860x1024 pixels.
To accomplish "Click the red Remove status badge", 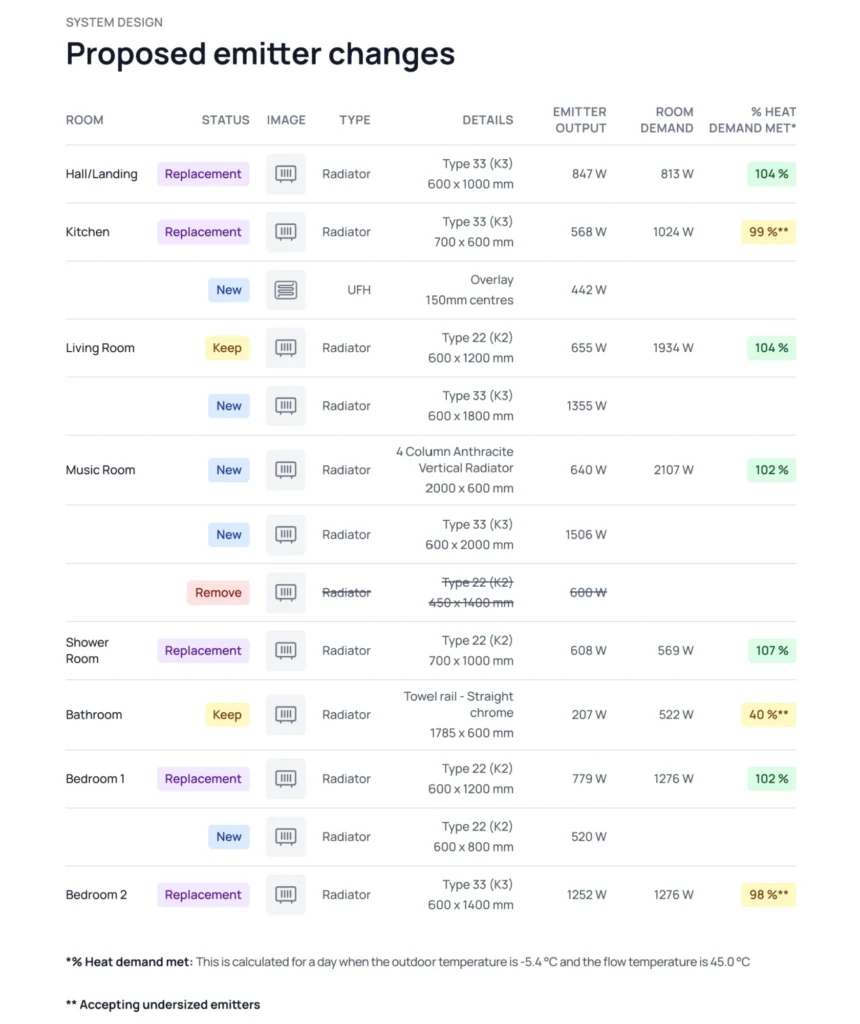I will 218,593.
